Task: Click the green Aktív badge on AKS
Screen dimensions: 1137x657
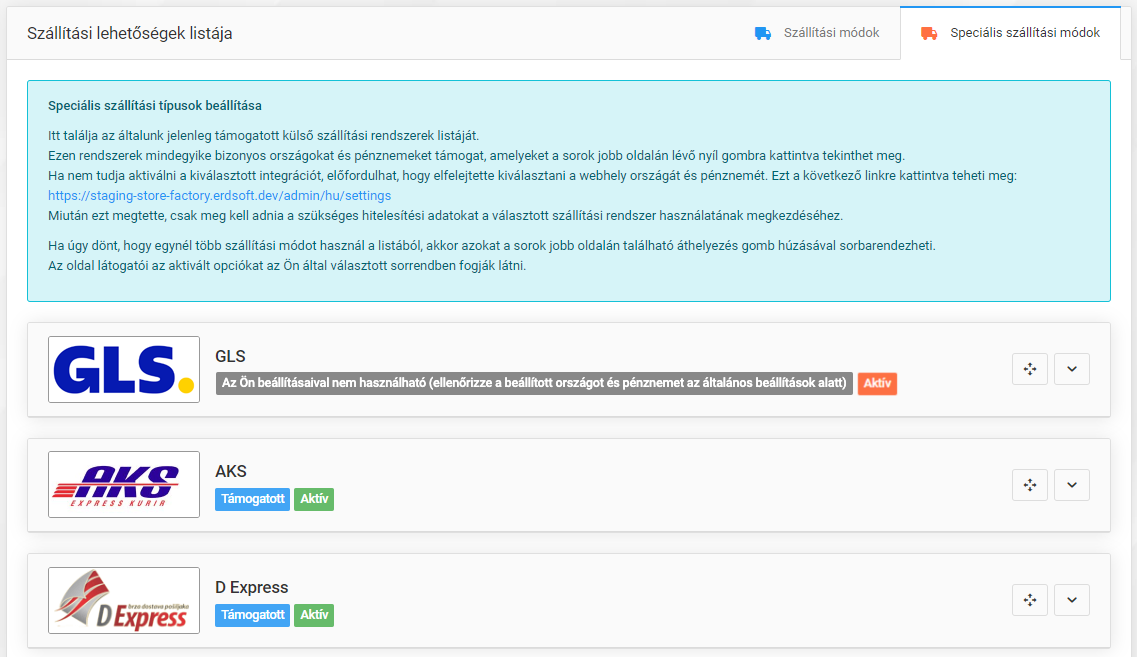Action: [x=314, y=499]
